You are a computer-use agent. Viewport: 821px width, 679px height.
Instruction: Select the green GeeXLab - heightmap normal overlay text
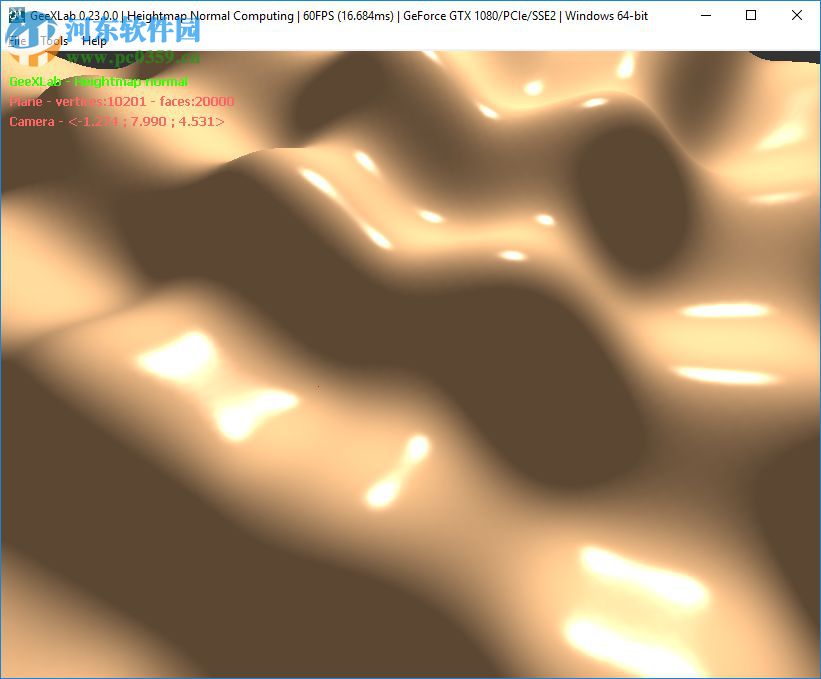point(97,81)
